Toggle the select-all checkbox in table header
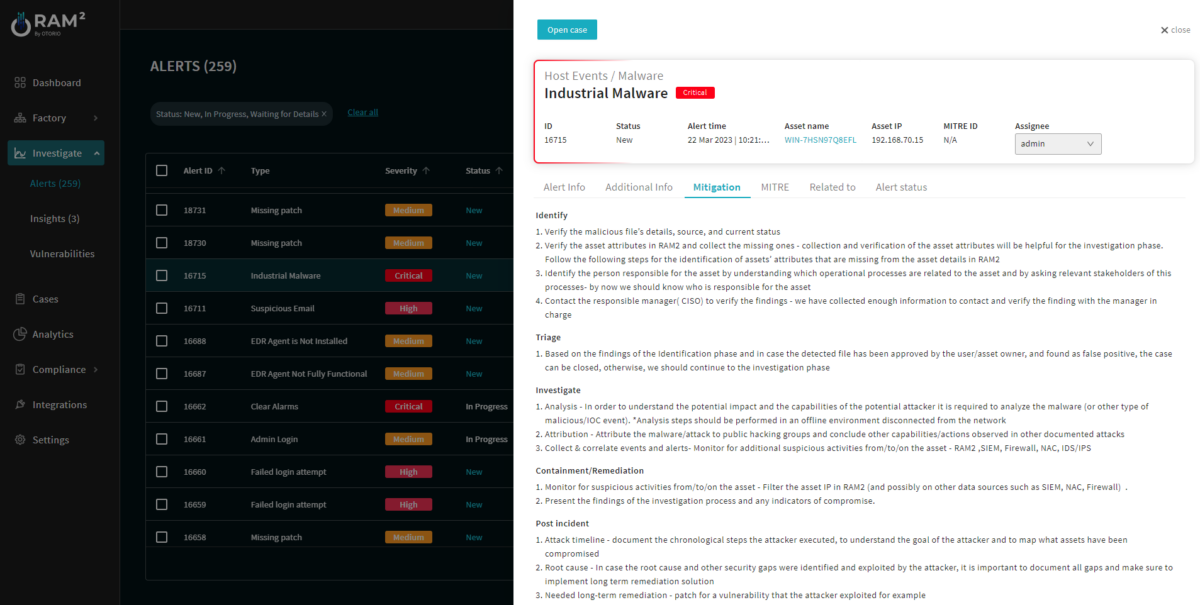1200x605 pixels. click(162, 171)
